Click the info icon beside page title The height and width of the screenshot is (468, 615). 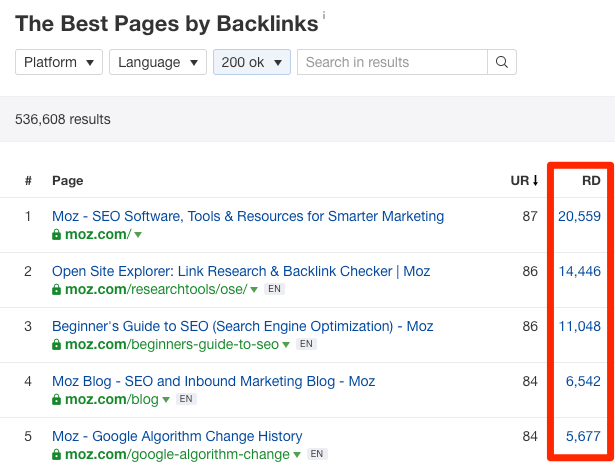tap(324, 17)
